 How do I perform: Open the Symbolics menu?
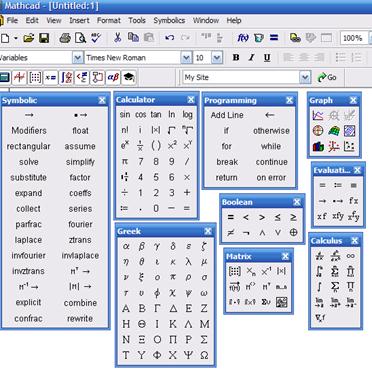point(169,20)
